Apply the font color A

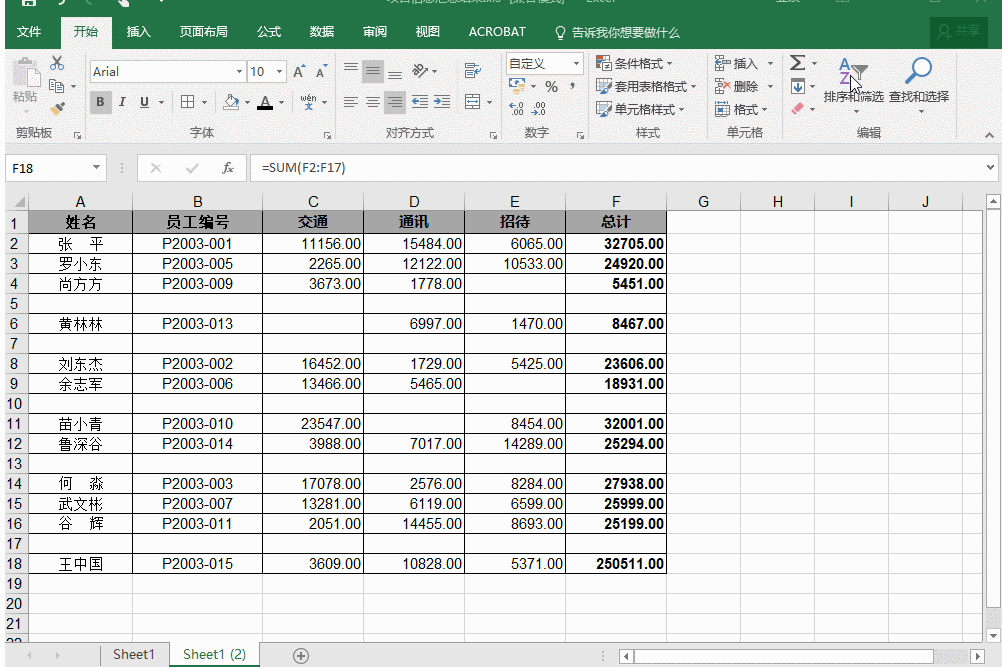coord(265,102)
